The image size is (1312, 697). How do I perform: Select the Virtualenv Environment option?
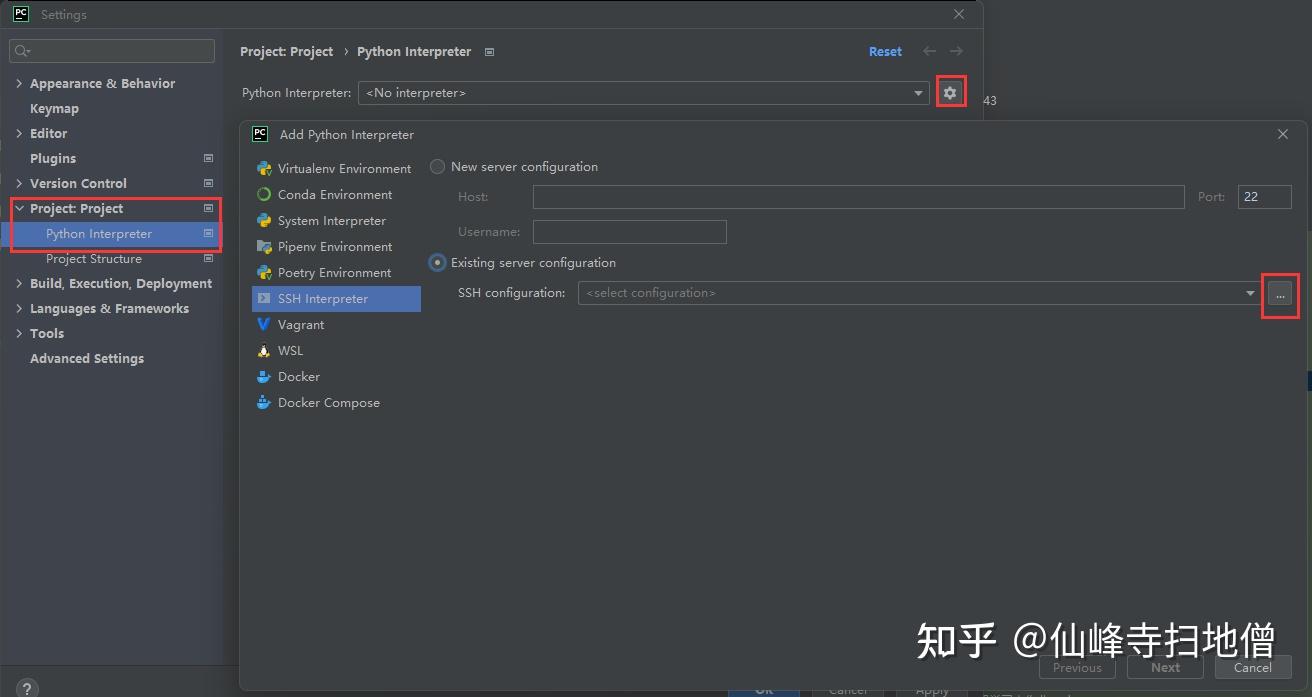coord(344,168)
